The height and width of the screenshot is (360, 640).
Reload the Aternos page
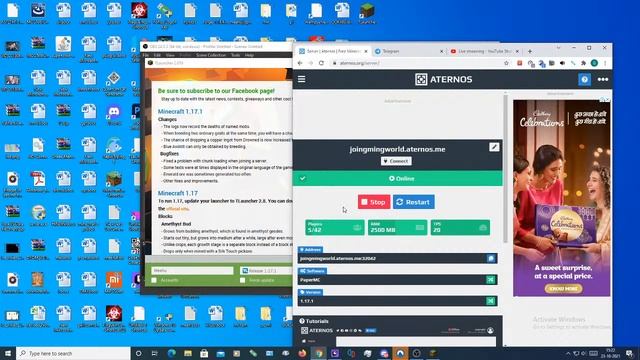click(x=321, y=63)
